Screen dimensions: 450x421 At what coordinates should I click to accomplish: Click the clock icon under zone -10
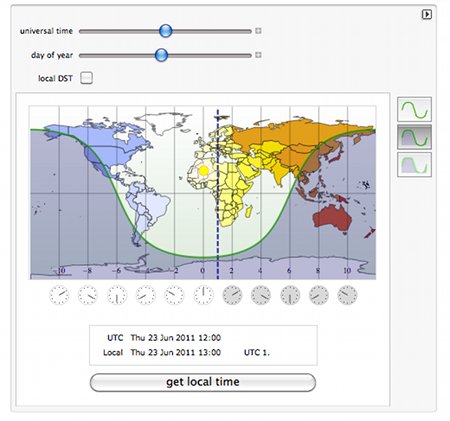click(59, 295)
